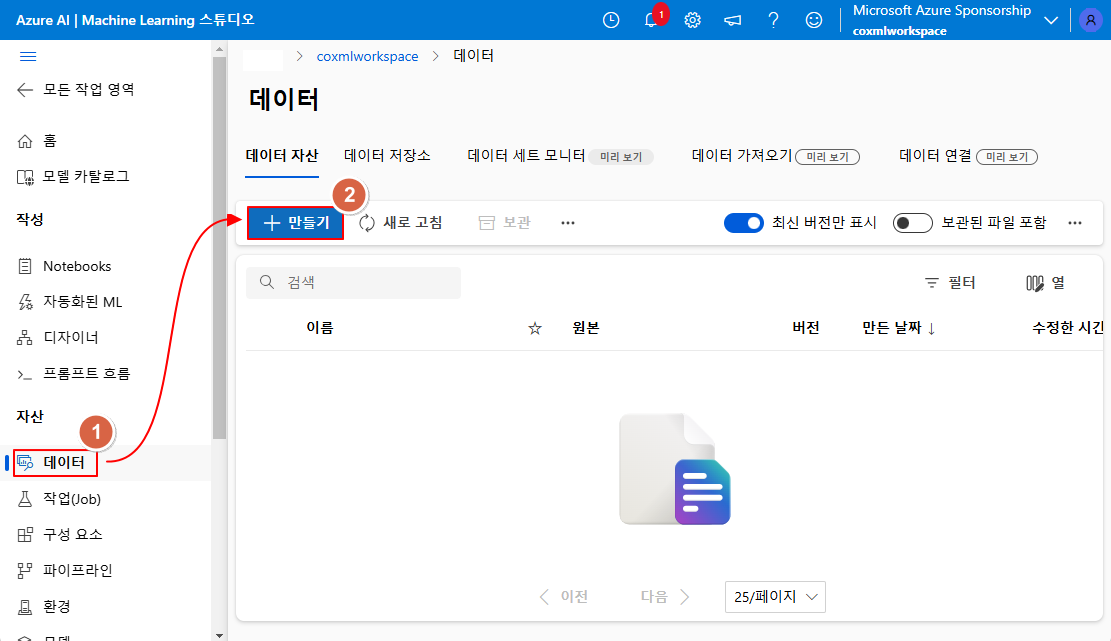
Task: Switch to the 데이터 세트 모니터 tab
Action: click(526, 156)
